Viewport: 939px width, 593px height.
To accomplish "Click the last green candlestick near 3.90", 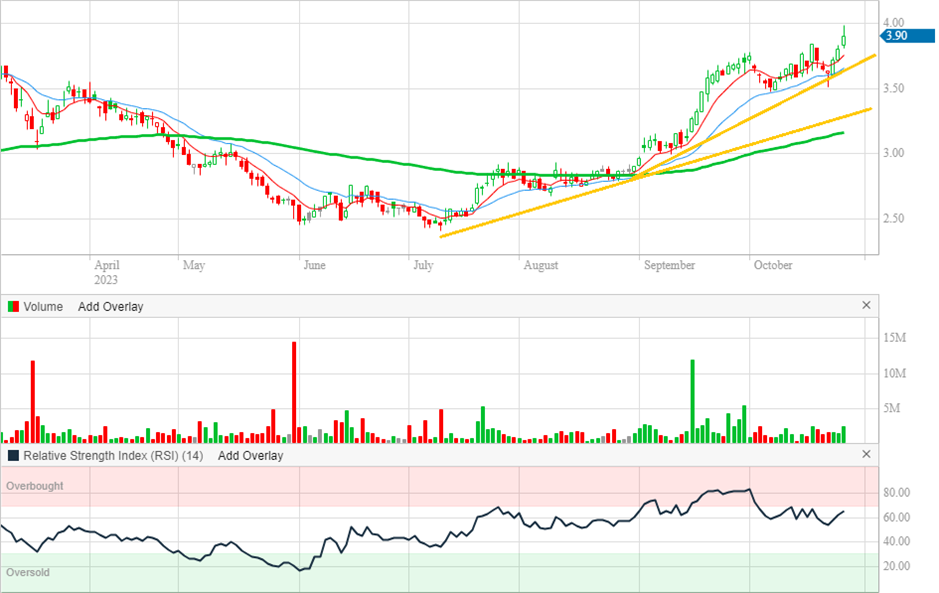I will 844,40.
